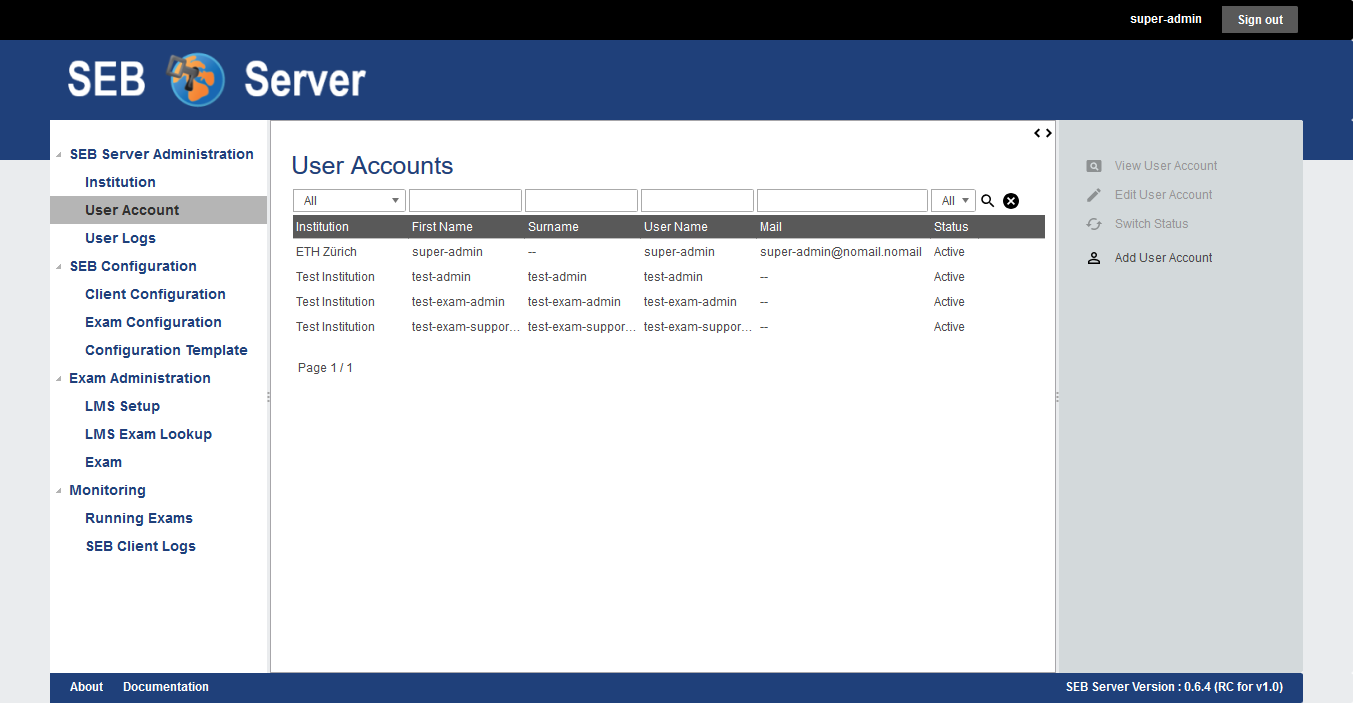Toggle content width with the arrows icon

[x=1042, y=133]
